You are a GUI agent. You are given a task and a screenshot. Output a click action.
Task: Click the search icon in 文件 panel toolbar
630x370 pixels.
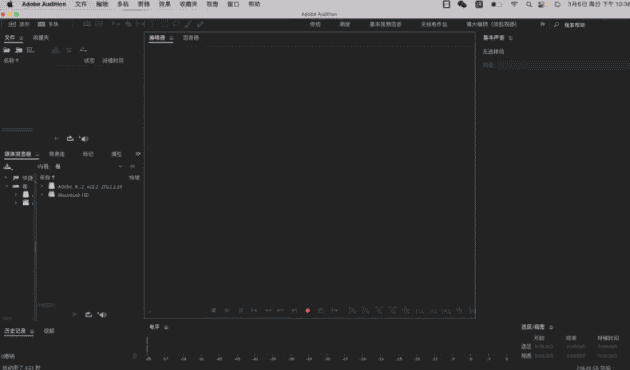coord(83,50)
